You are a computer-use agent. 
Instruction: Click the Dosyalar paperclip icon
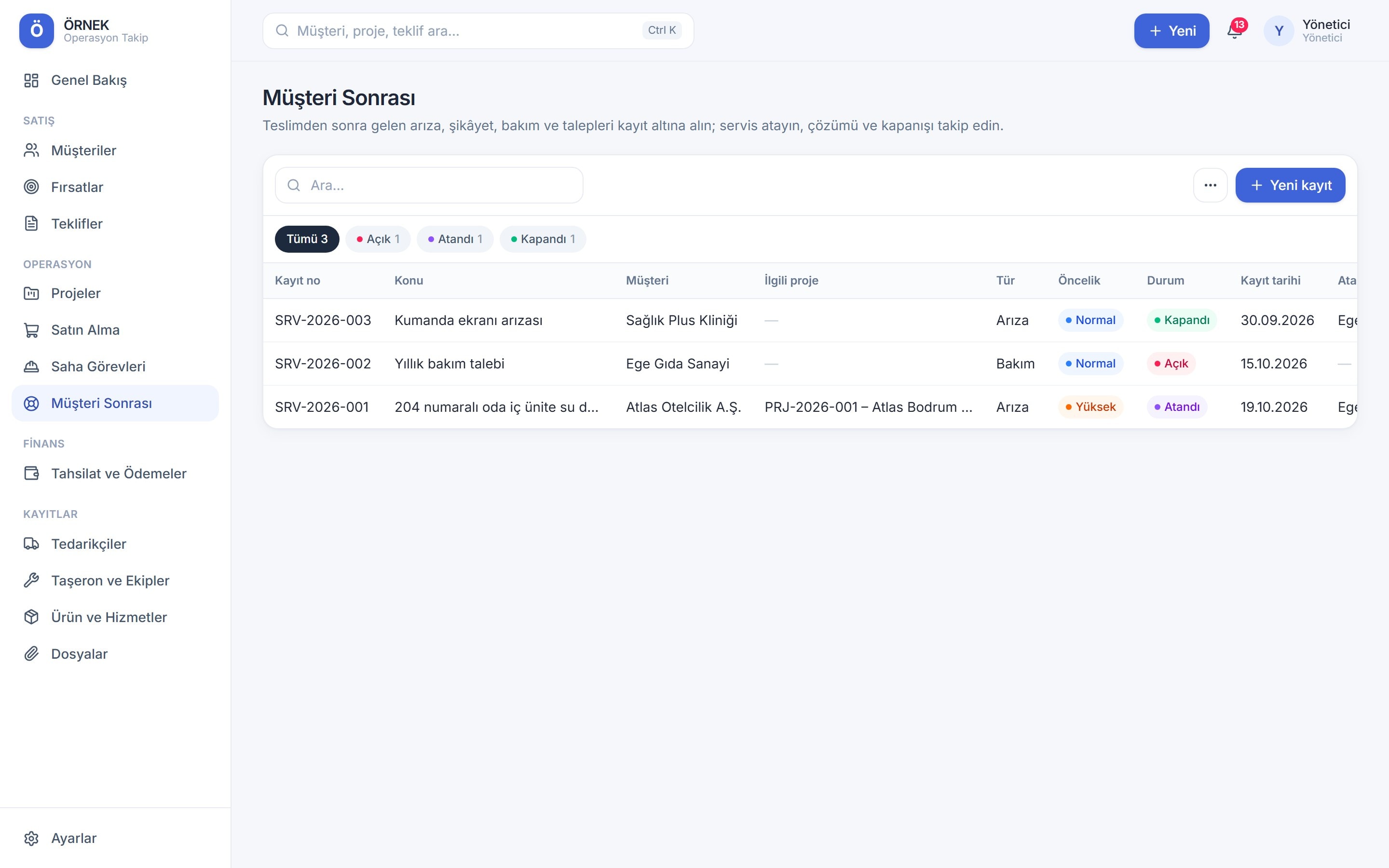[31, 654]
